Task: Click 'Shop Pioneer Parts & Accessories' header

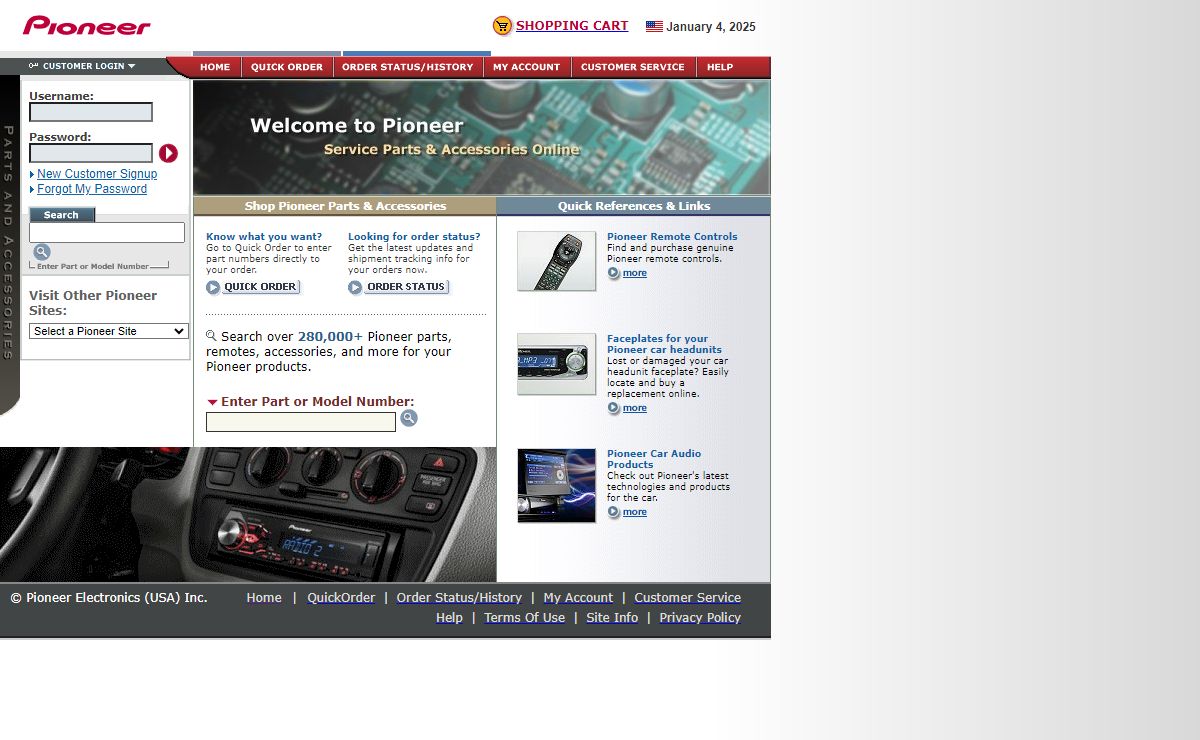Action: point(345,206)
